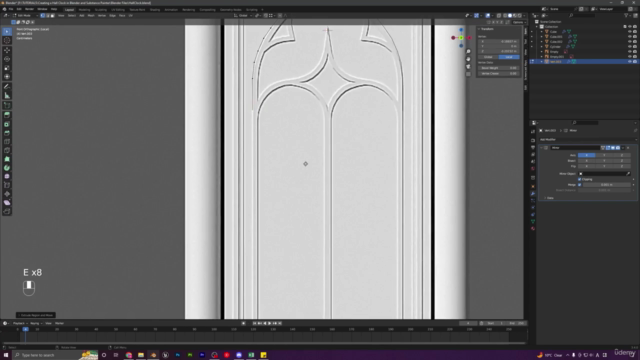Open the Playback menu in timeline

[x=19, y=323]
